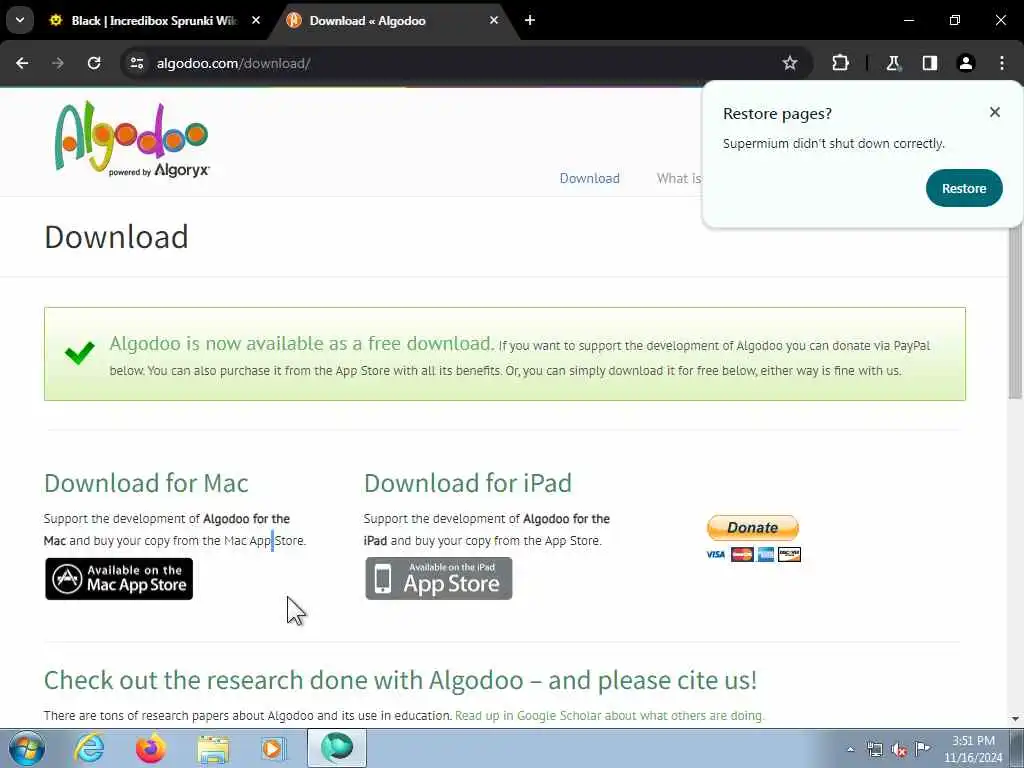Click the Restore button
This screenshot has height=768, width=1024.
[964, 188]
